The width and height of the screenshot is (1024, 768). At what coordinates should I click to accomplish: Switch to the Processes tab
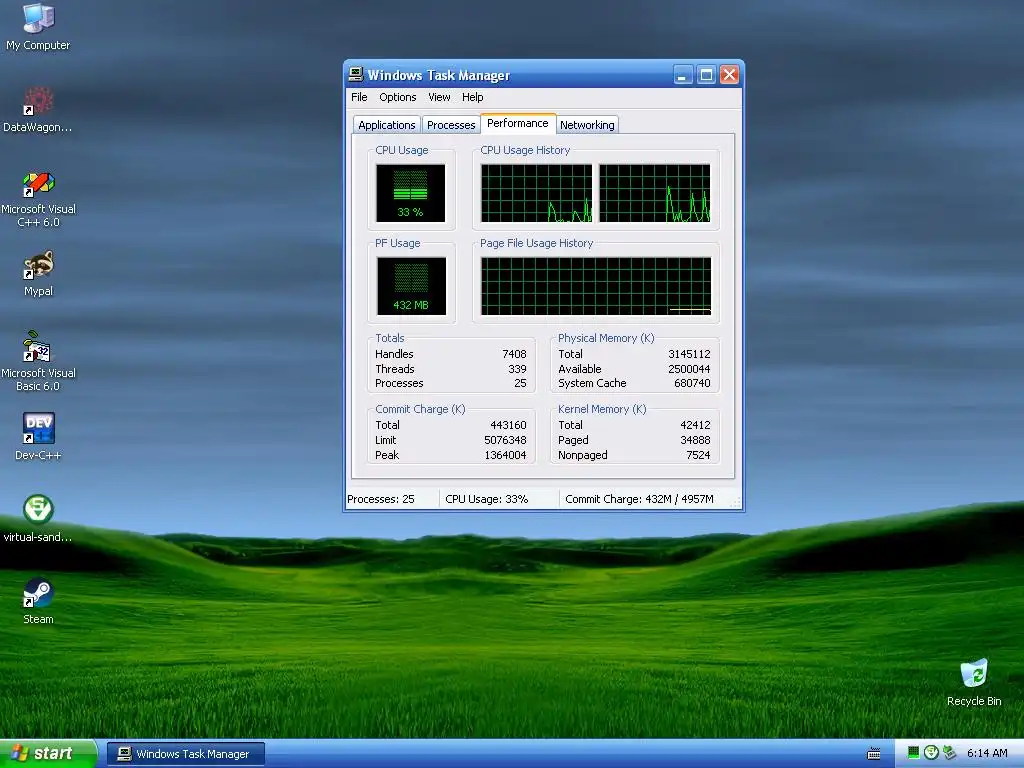[x=451, y=125]
